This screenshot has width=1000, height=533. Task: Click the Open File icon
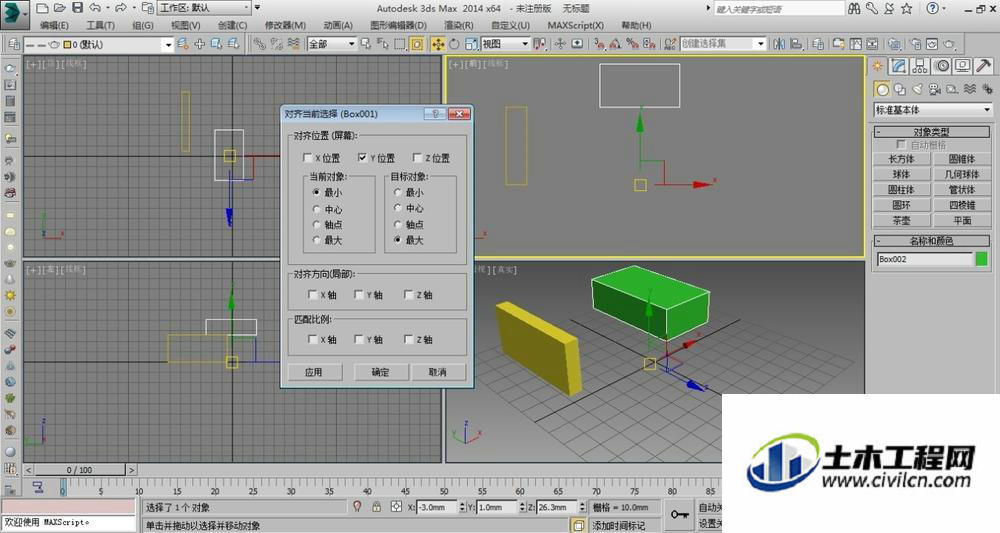click(59, 8)
